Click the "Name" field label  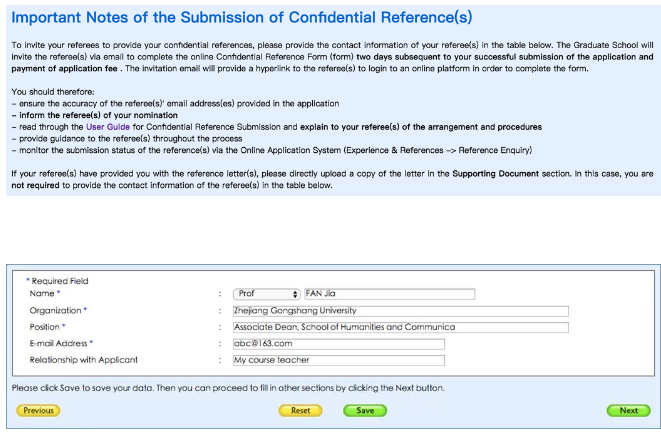(44, 294)
